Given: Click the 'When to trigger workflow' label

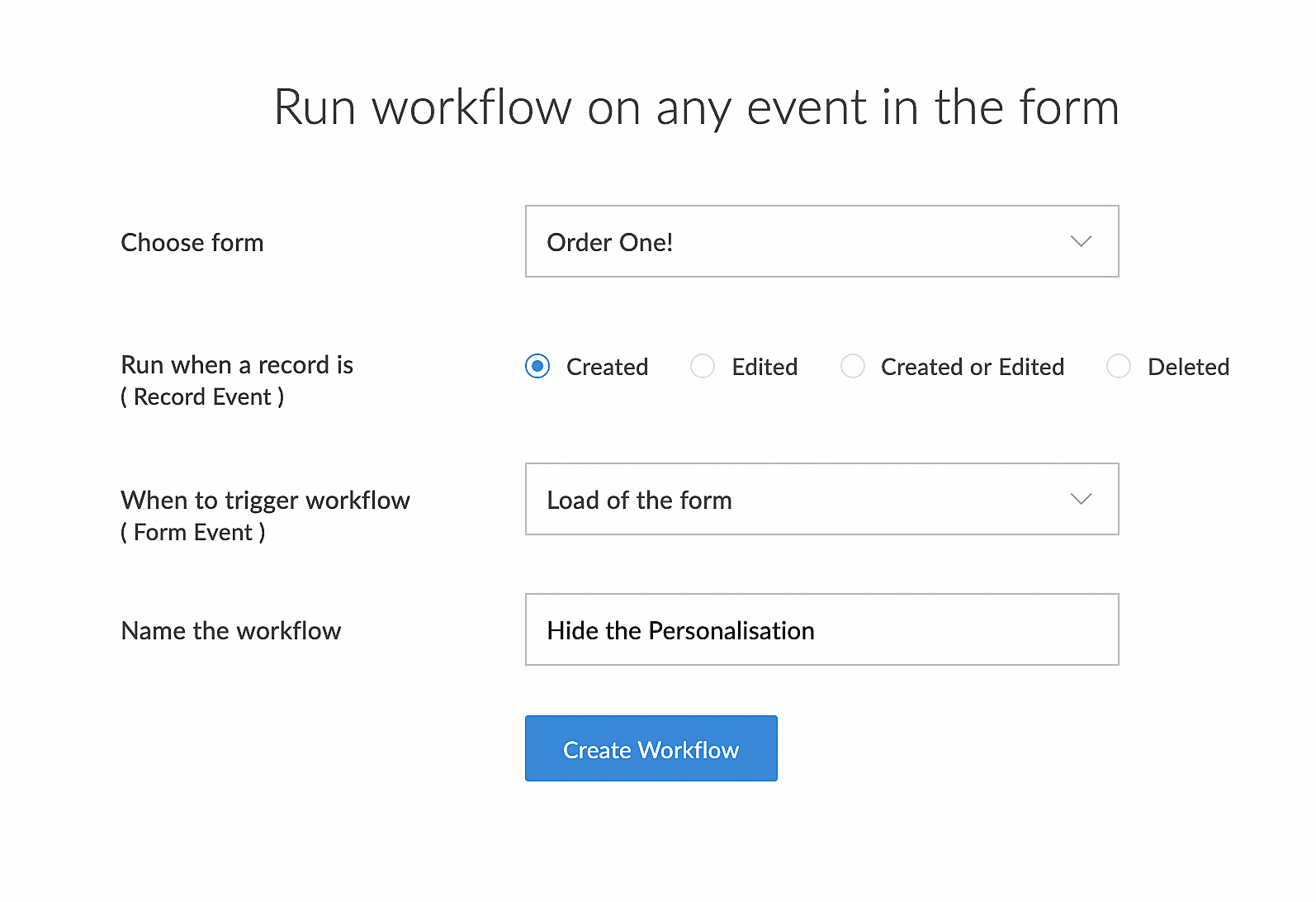Looking at the screenshot, I should click(x=265, y=501).
